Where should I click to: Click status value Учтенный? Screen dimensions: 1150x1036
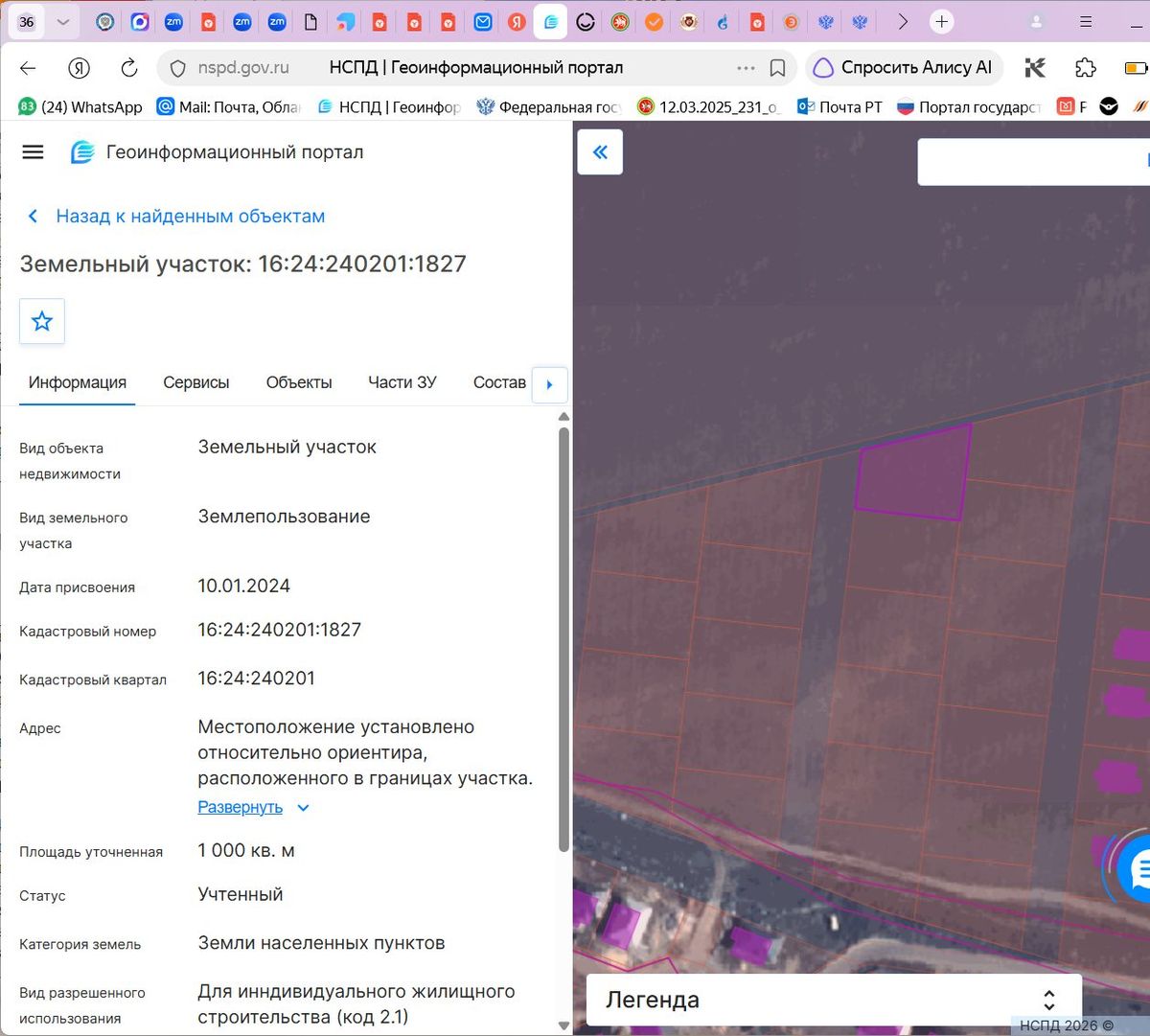pos(241,894)
